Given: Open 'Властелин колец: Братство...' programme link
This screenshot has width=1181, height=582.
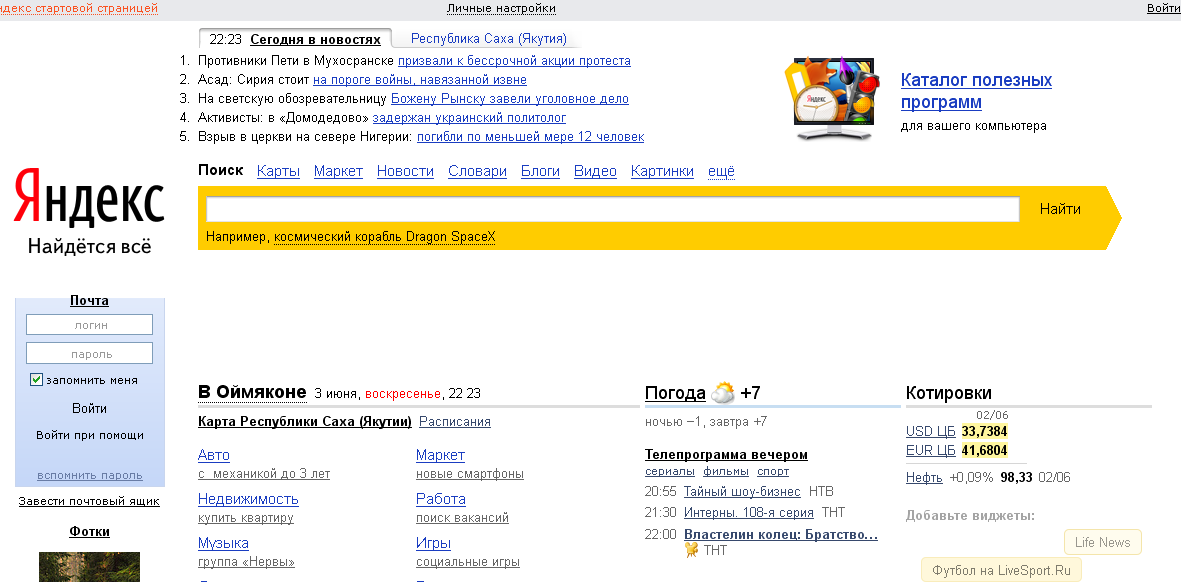Looking at the screenshot, I should point(781,535).
